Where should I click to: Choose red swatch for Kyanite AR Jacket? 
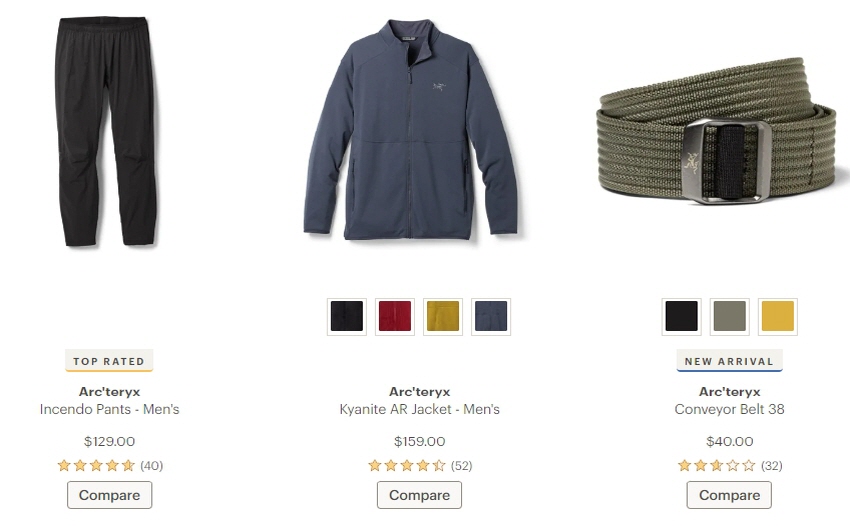coord(395,316)
